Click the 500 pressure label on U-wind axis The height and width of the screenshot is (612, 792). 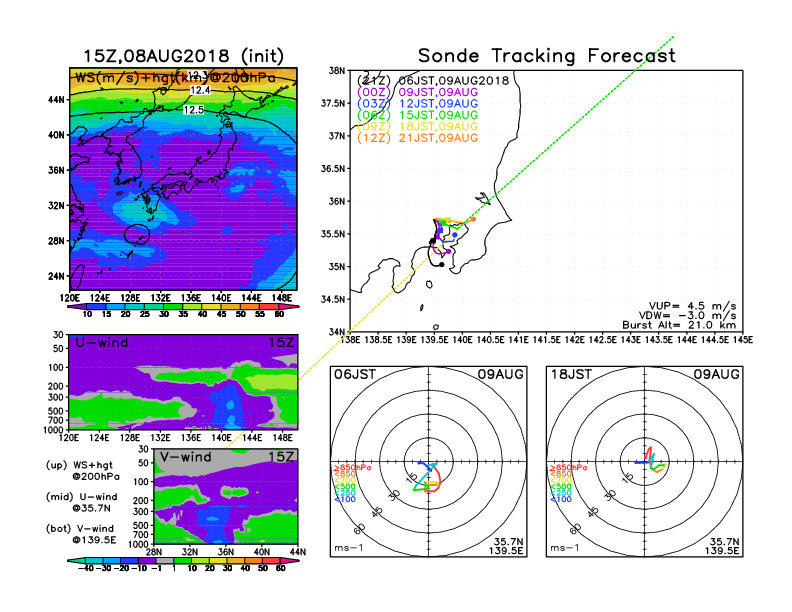(x=56, y=411)
